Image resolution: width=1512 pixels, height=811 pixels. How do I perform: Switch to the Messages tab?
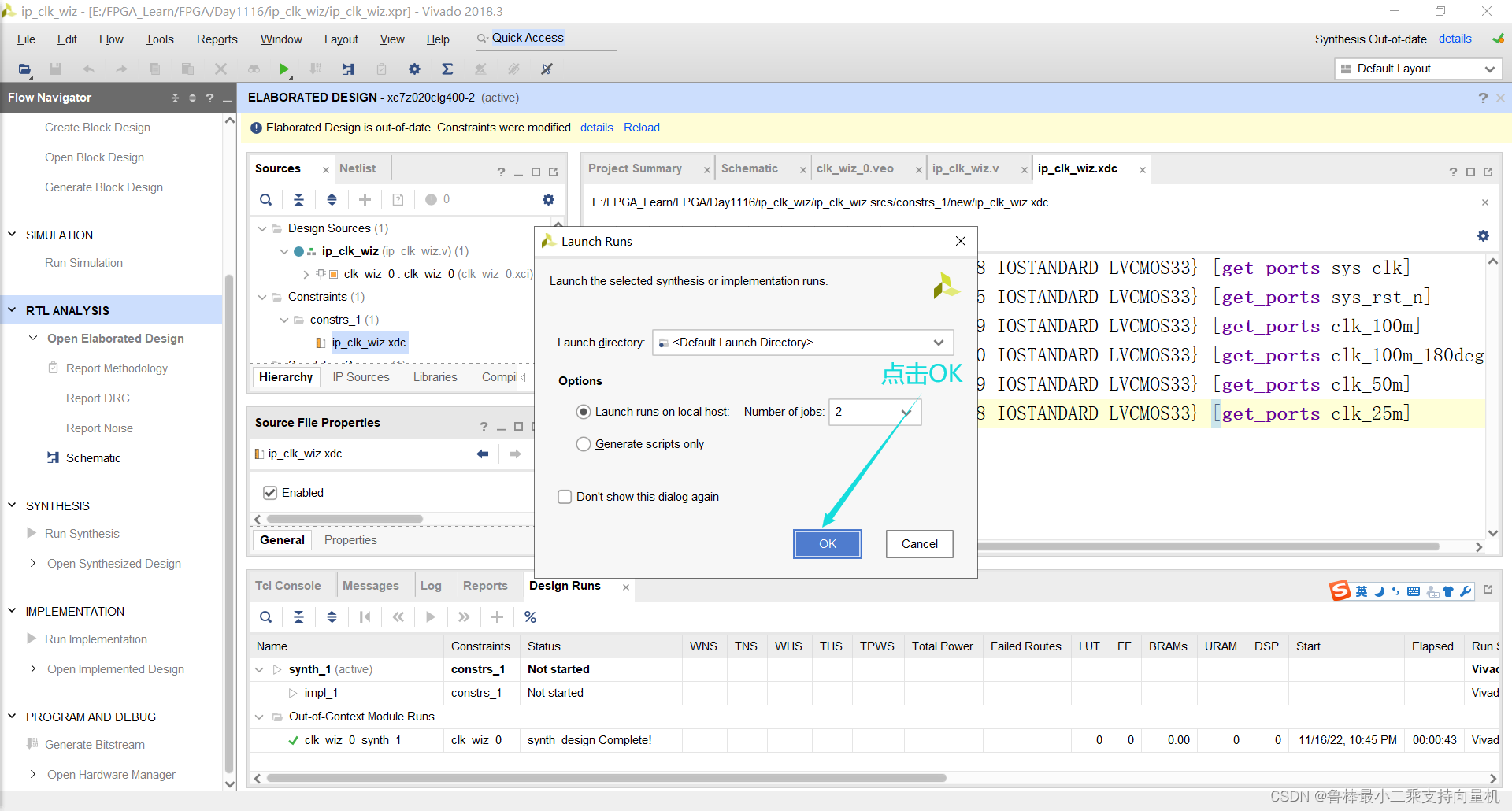370,586
